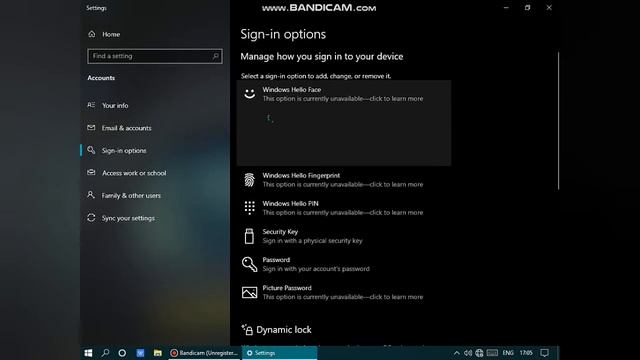The height and width of the screenshot is (360, 640).
Task: Open Your info page
Action: click(x=115, y=105)
